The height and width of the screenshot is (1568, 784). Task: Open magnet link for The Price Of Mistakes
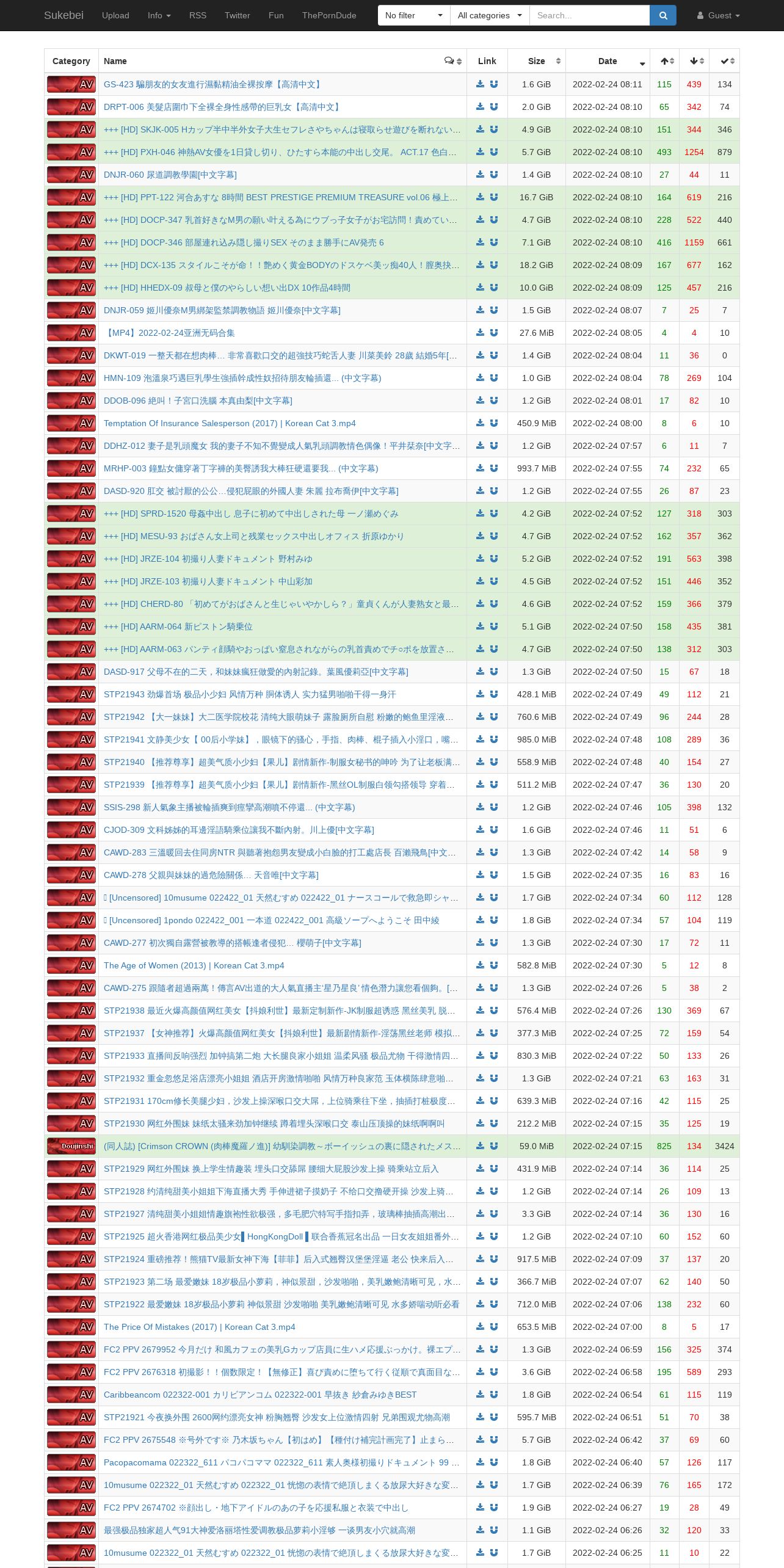pos(494,1327)
